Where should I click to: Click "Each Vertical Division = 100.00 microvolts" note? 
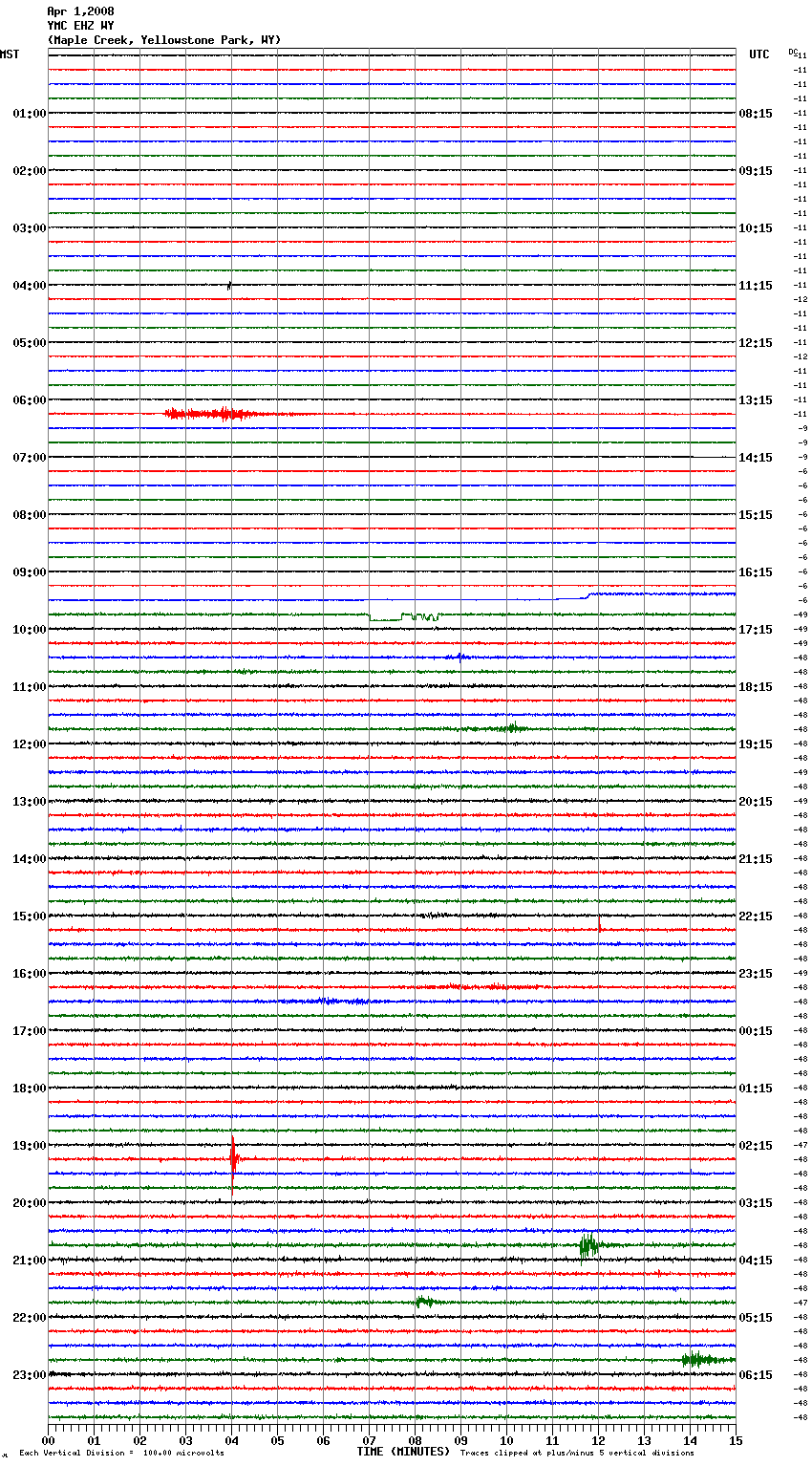point(121,1454)
